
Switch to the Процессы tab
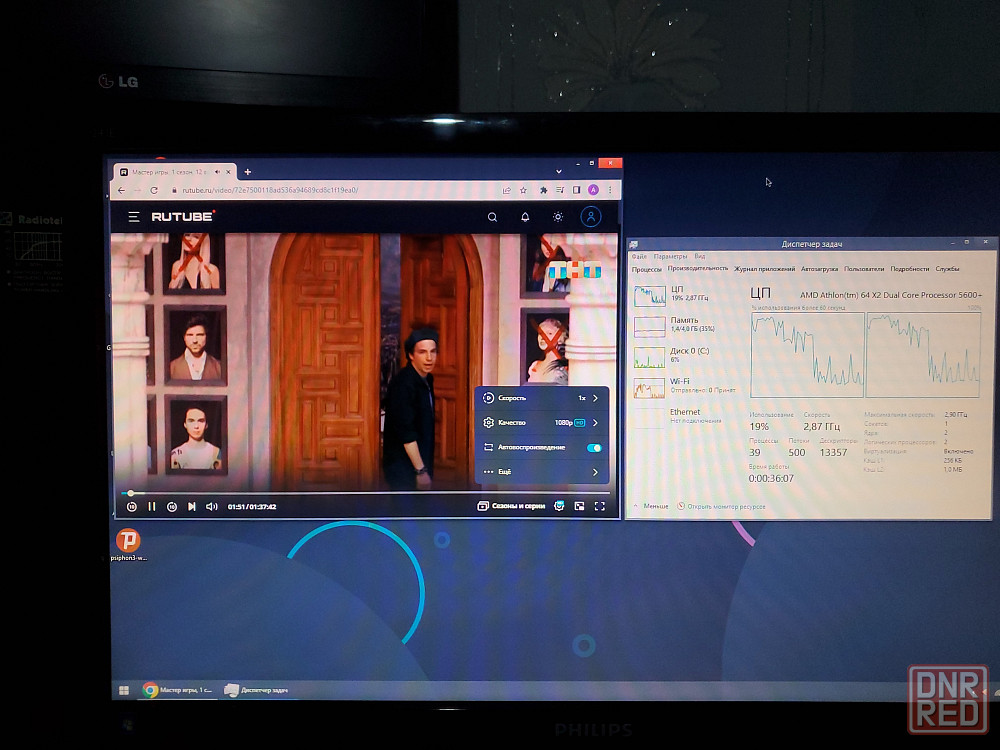[x=647, y=269]
